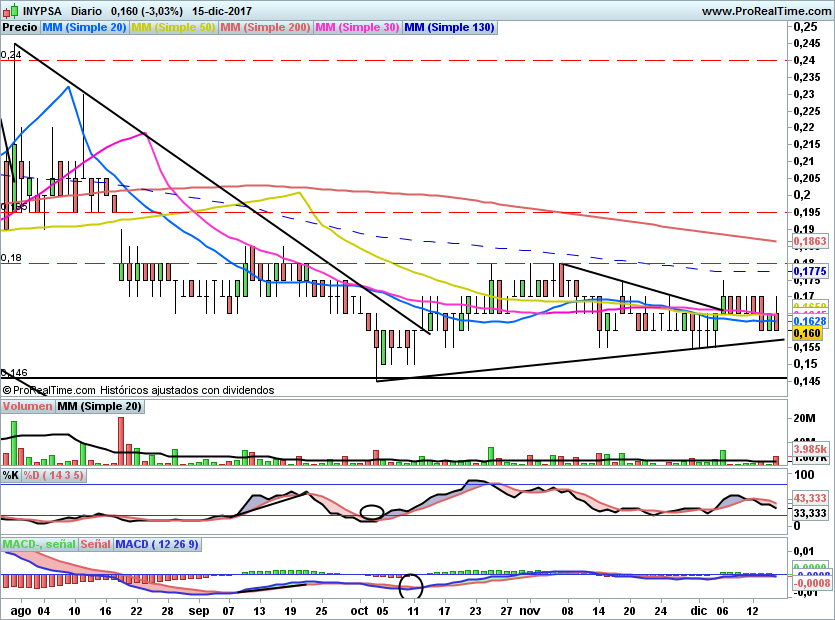Click the MACD (12 26 9) label
This screenshot has height=620, width=835.
(157, 544)
